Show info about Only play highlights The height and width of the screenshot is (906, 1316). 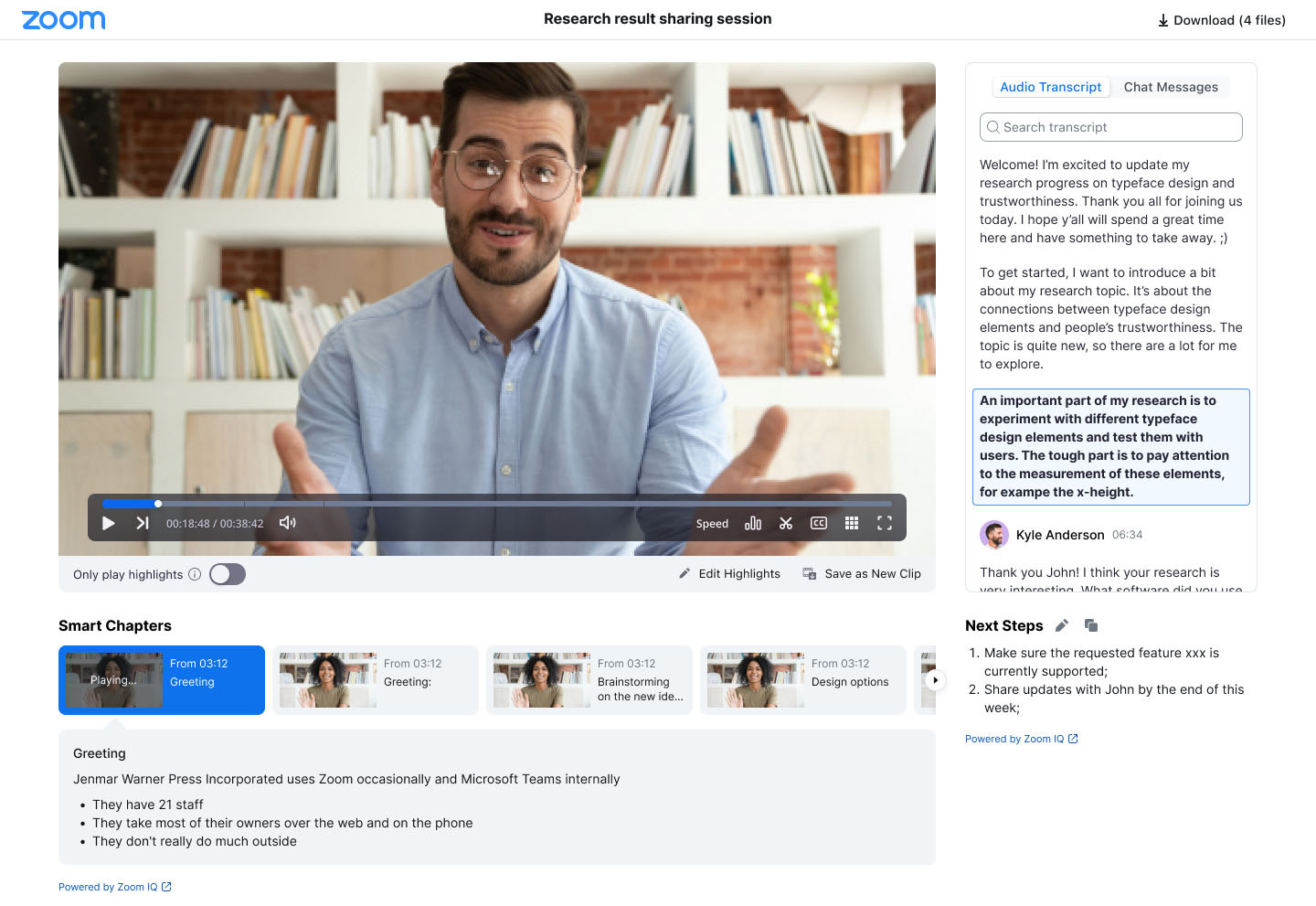[195, 574]
